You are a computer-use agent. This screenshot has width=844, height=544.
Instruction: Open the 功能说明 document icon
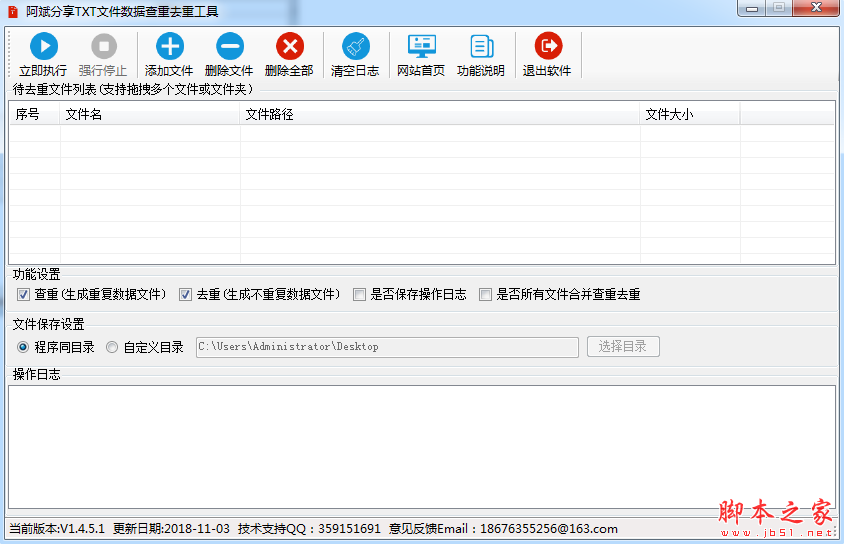pos(482,46)
